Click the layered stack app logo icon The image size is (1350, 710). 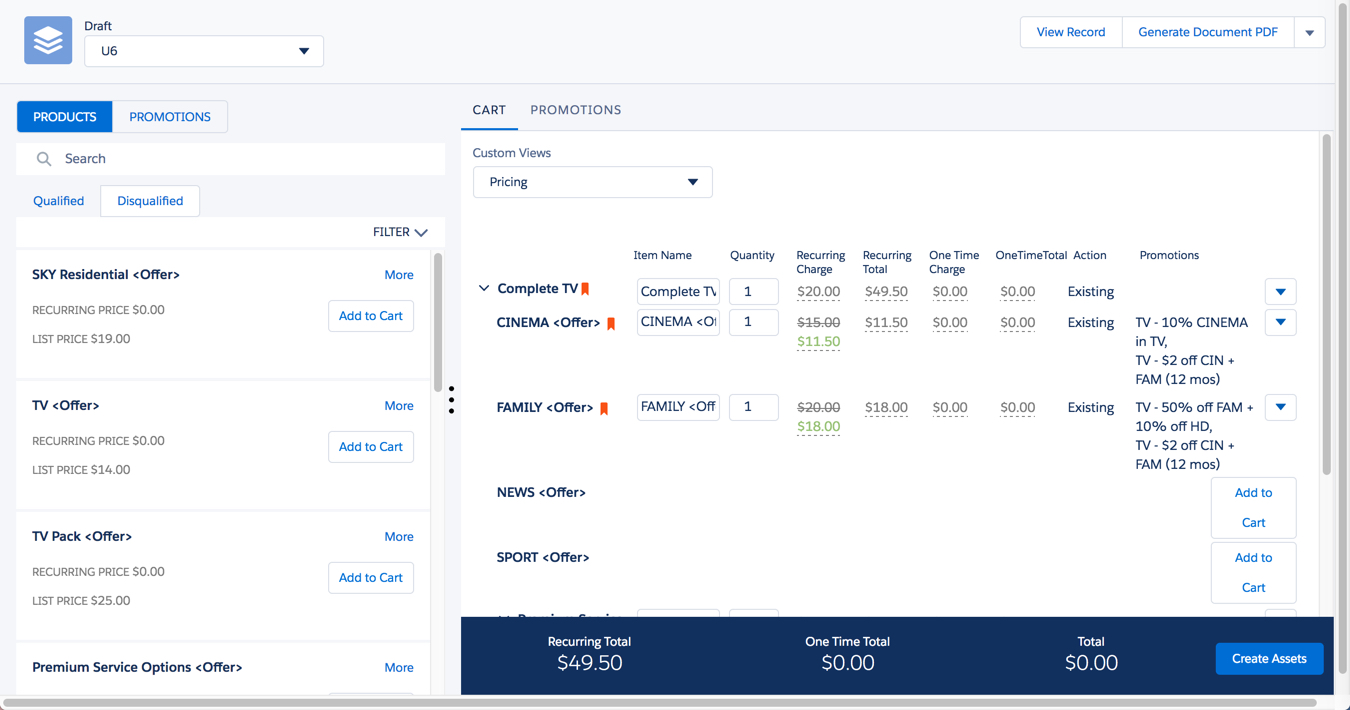tap(48, 40)
